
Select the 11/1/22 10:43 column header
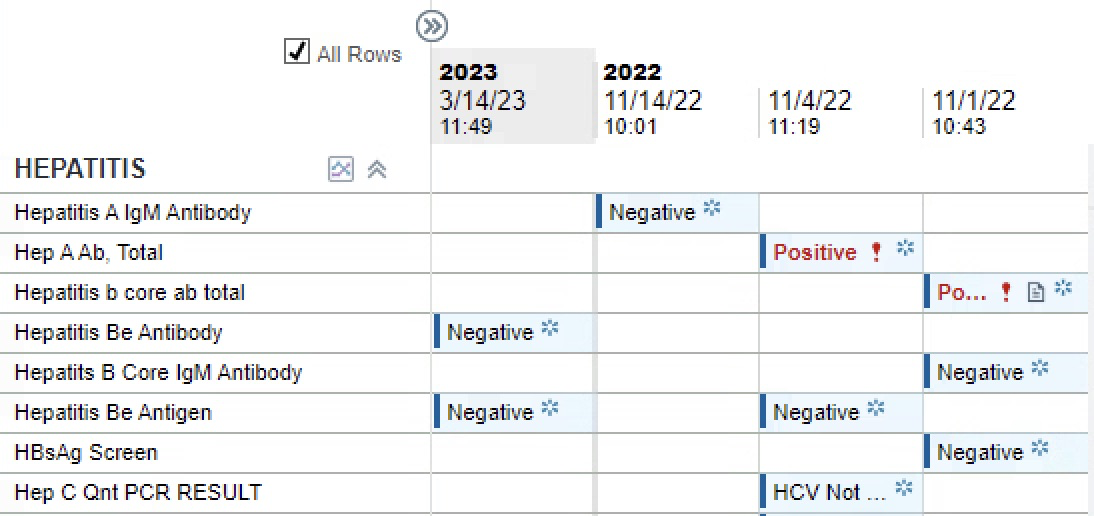click(x=1006, y=112)
